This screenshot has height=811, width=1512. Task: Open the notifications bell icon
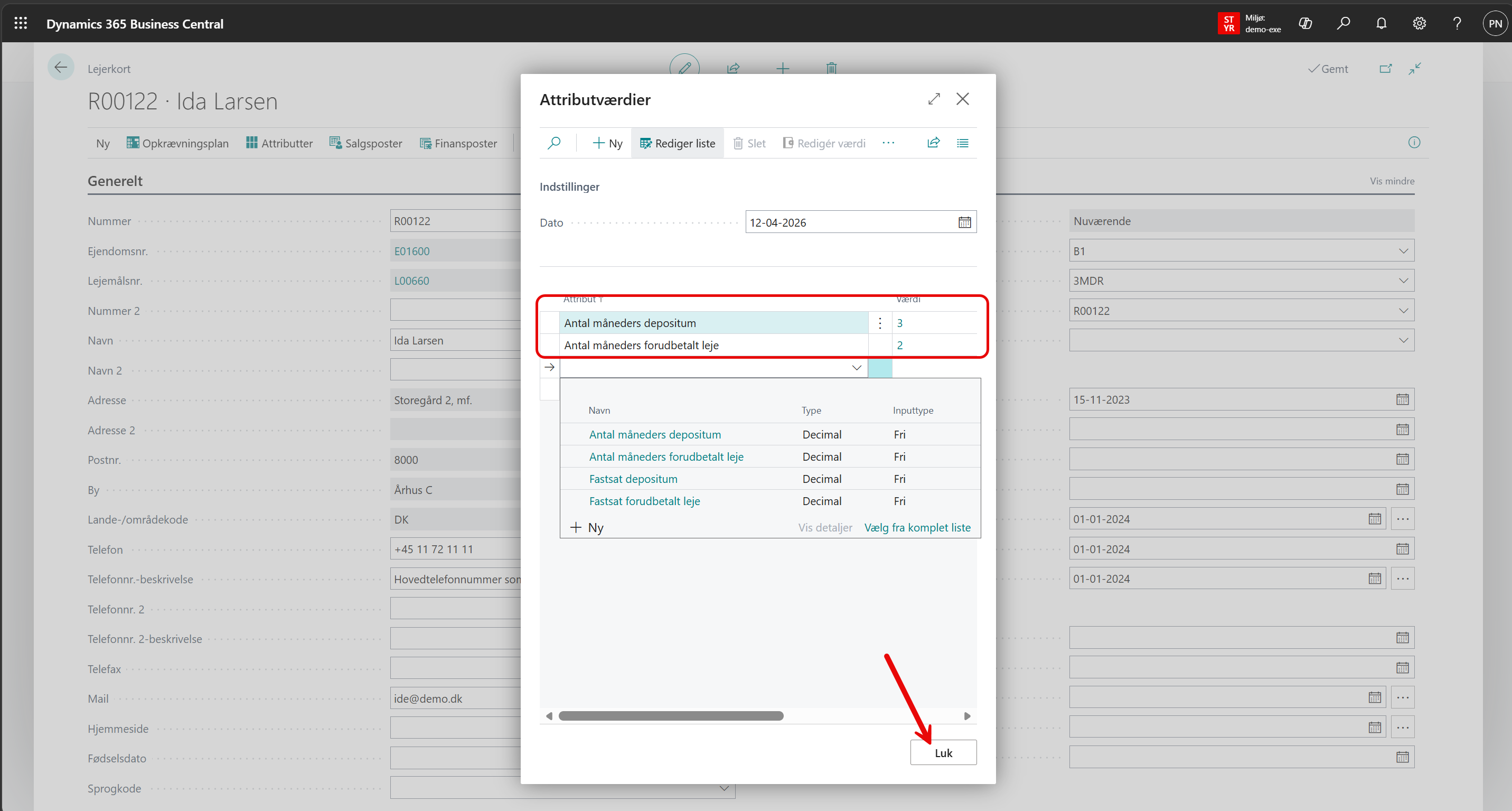coord(1381,23)
